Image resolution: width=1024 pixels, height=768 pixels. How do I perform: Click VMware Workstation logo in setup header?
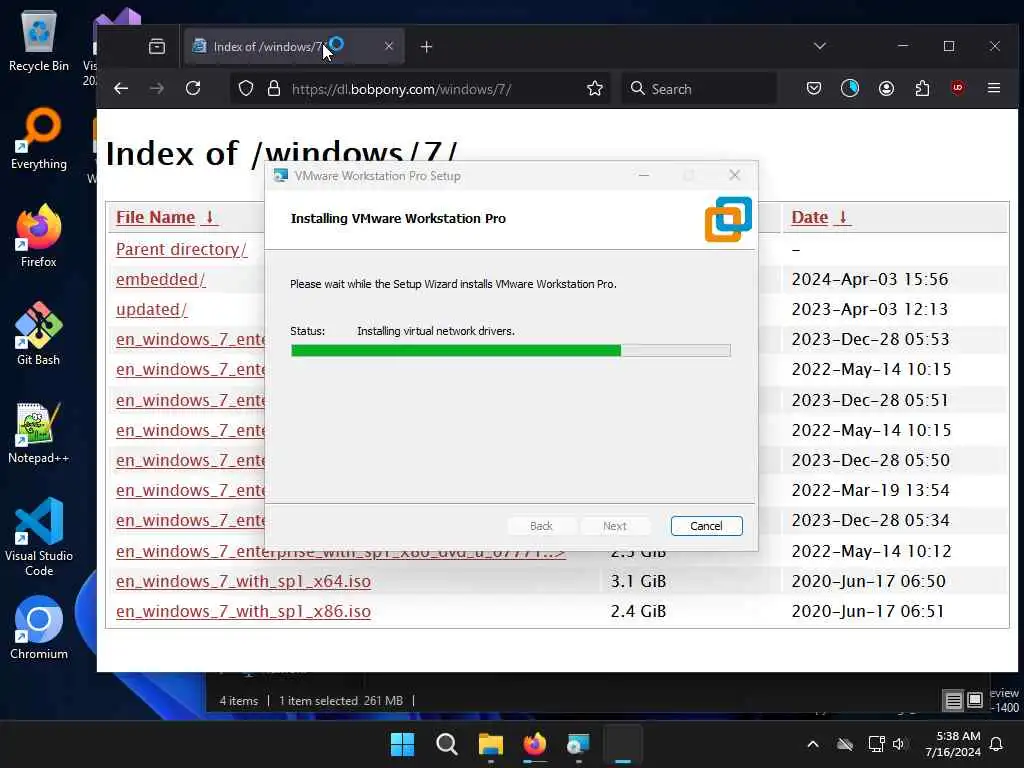pyautogui.click(x=728, y=219)
